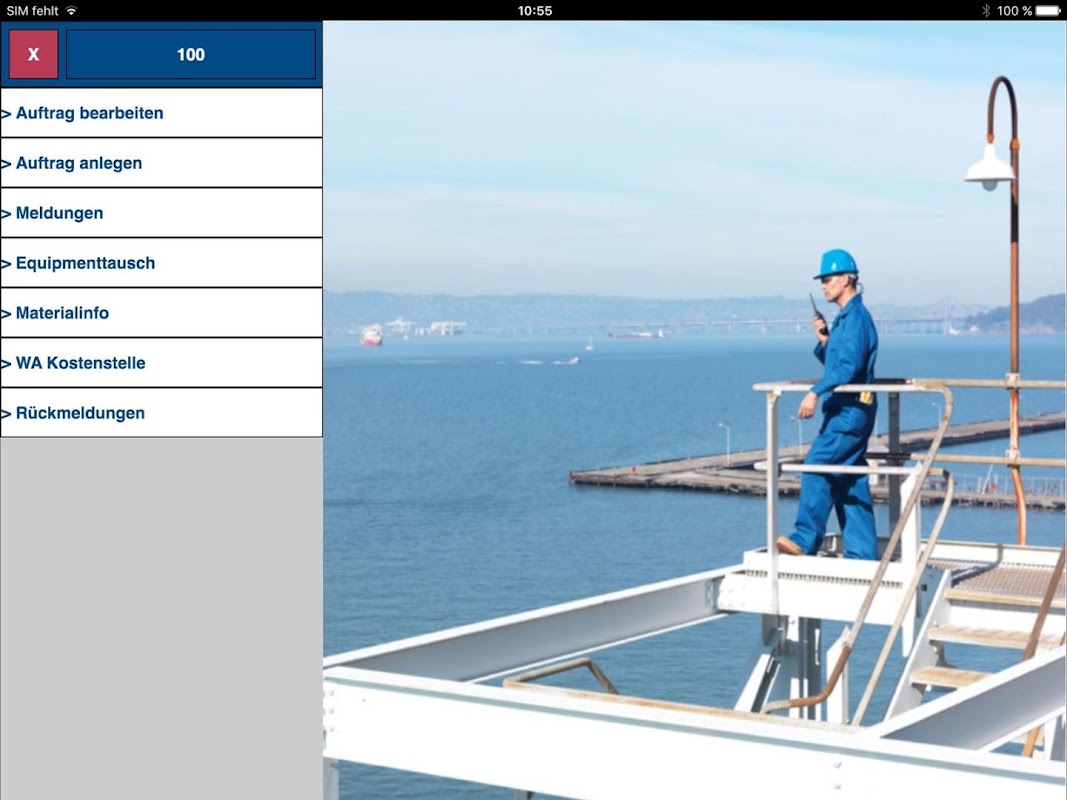Click the 10:55 clock in the status bar

(x=535, y=11)
